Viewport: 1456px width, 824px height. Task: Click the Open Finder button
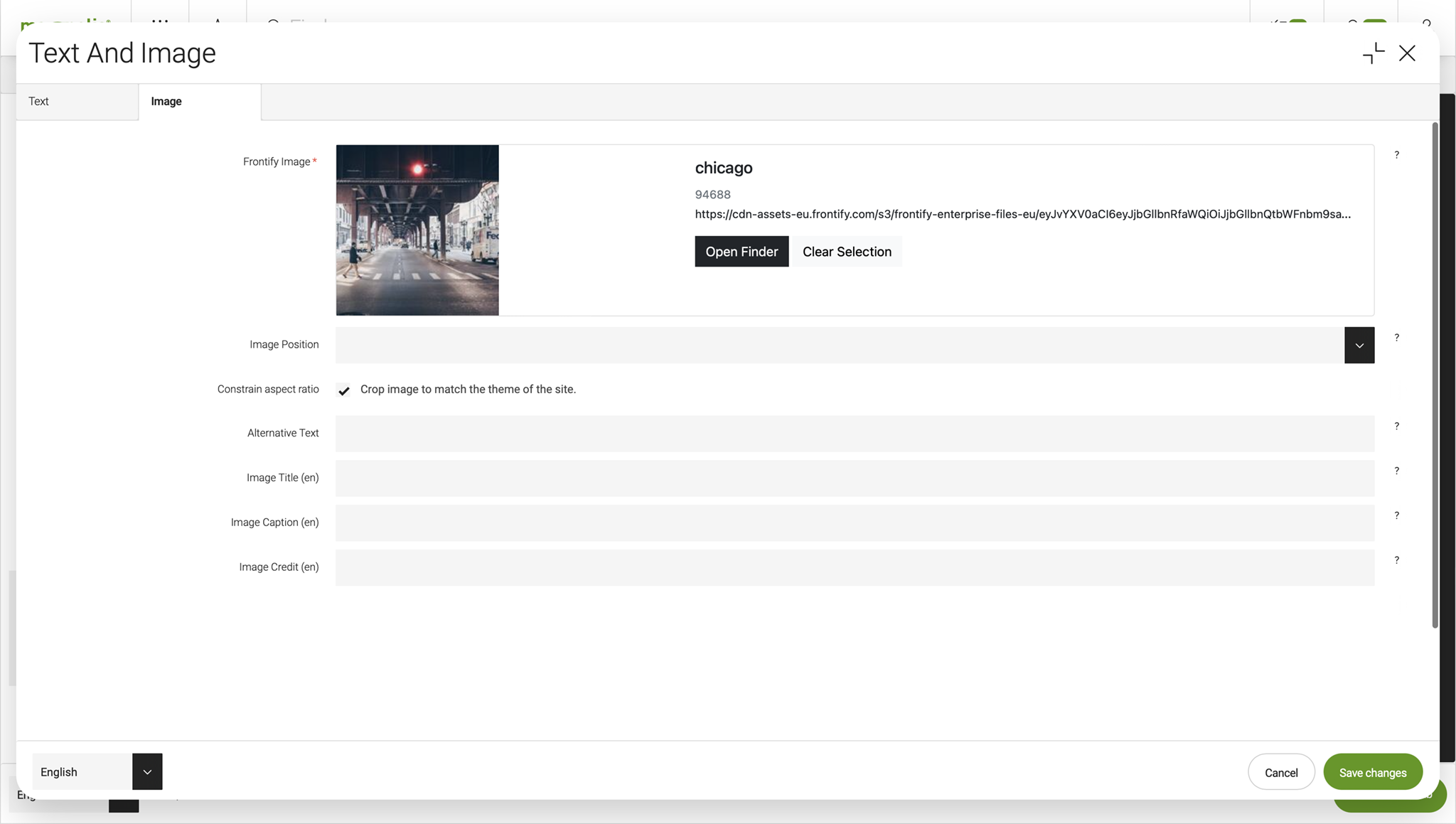[x=742, y=251]
